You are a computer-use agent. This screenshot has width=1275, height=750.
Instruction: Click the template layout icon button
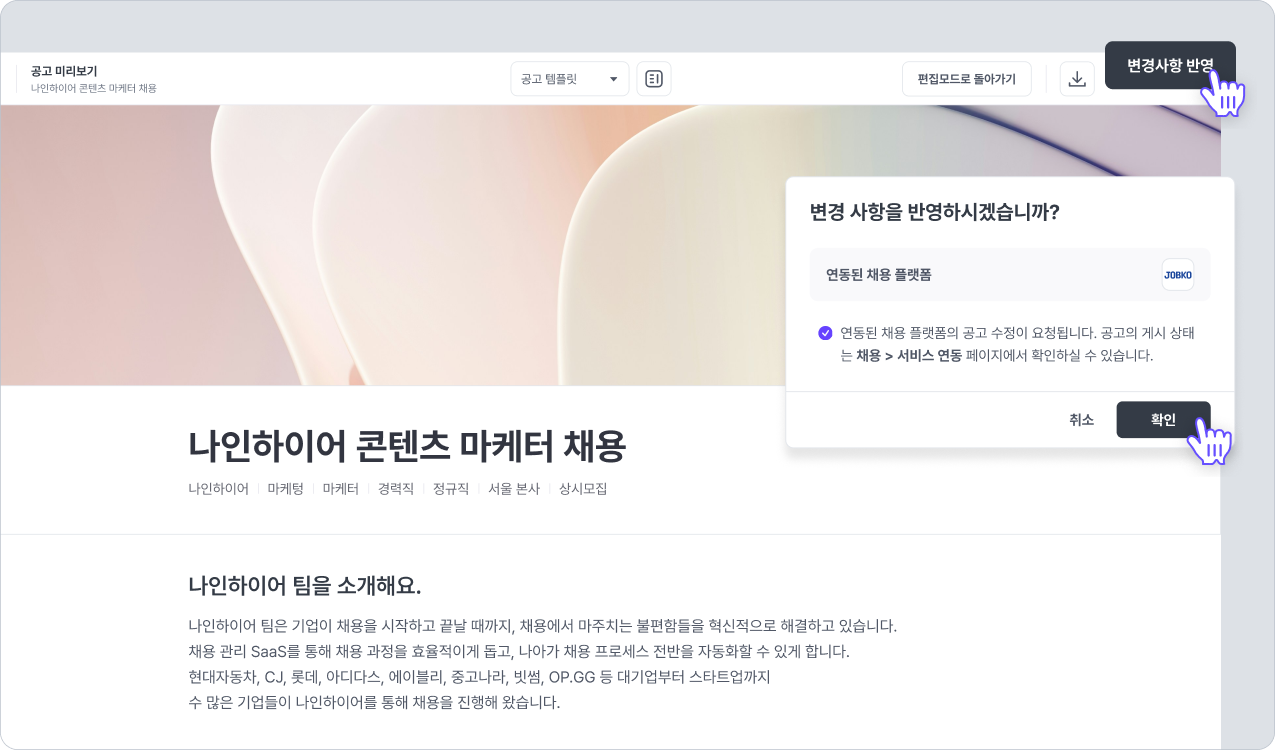click(654, 79)
